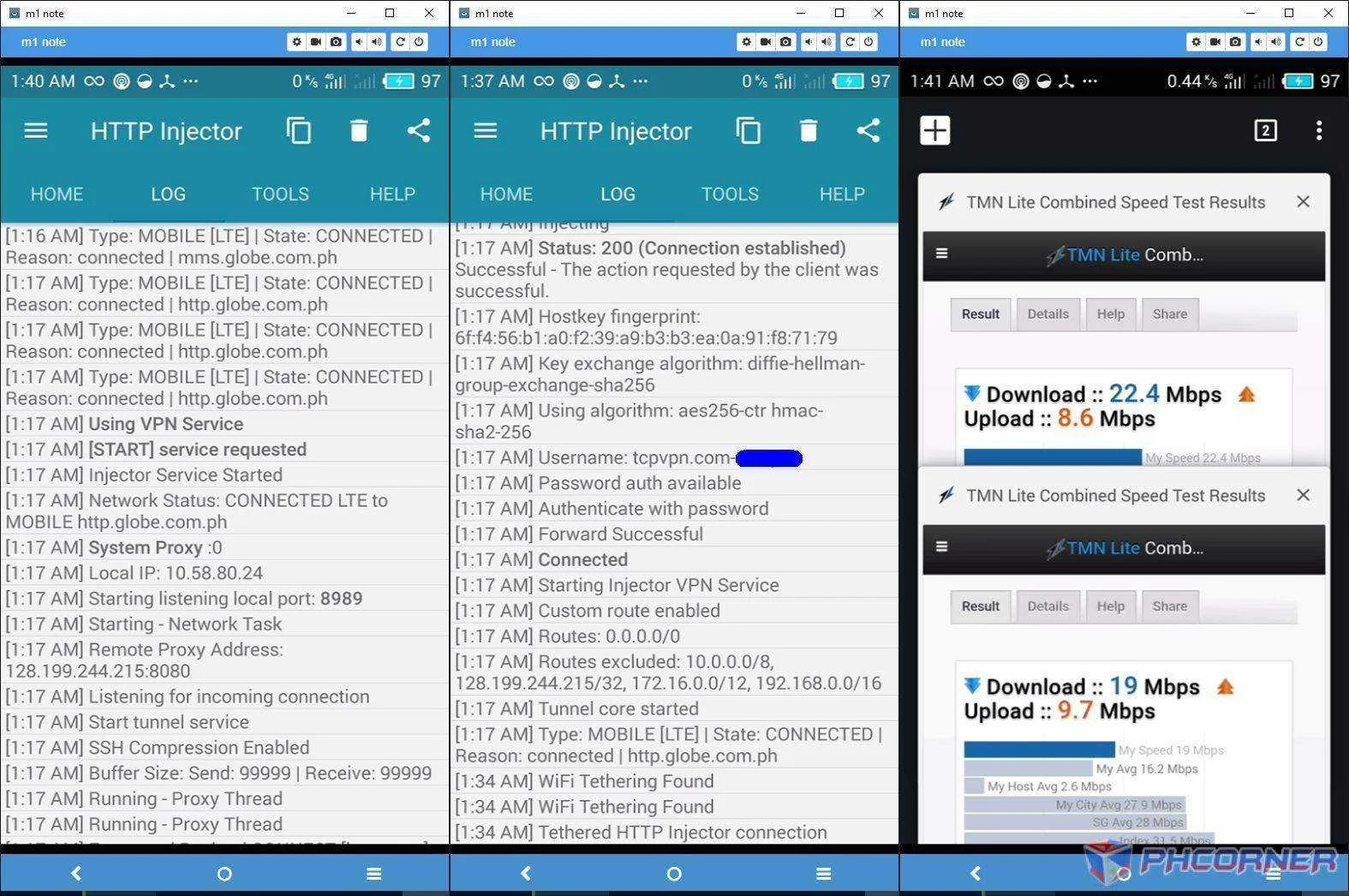1349x896 pixels.
Task: Open TMN Lite page menu in second tab card
Action: point(941,547)
